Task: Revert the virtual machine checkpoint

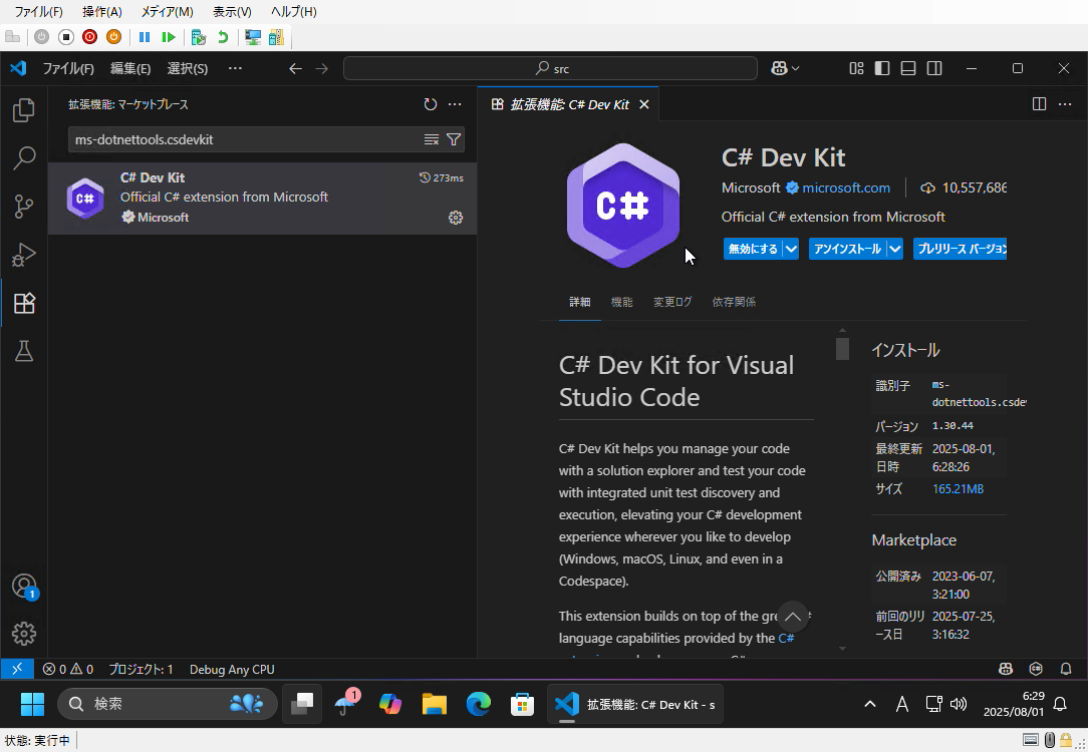Action: (x=223, y=37)
